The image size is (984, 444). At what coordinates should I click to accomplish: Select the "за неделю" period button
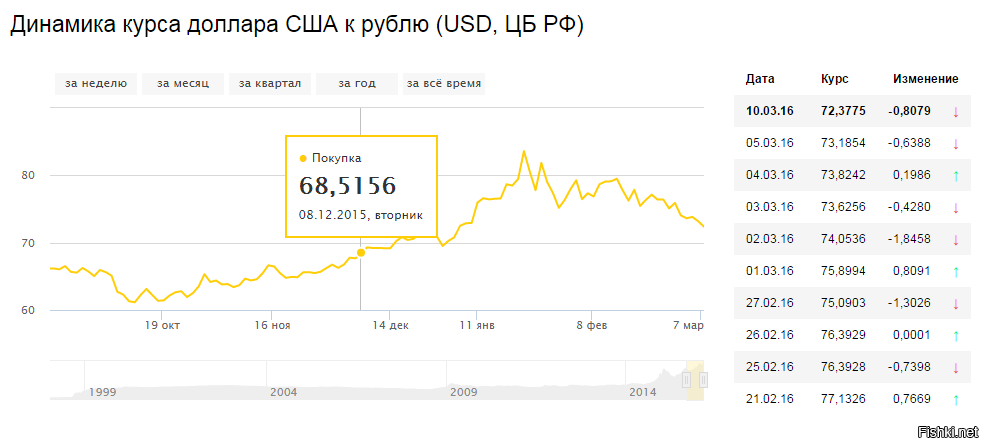[96, 83]
